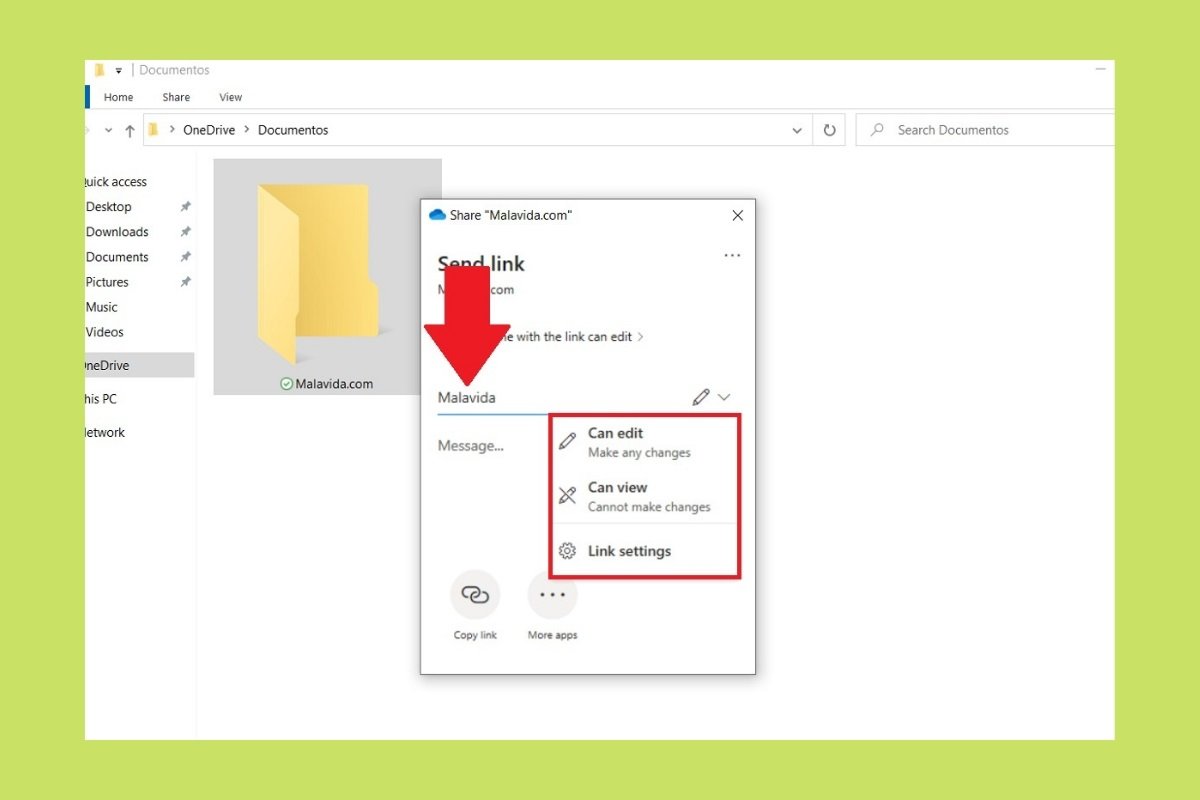Viewport: 1200px width, 800px height.
Task: Click the pin icon beside Downloads
Action: [x=185, y=232]
